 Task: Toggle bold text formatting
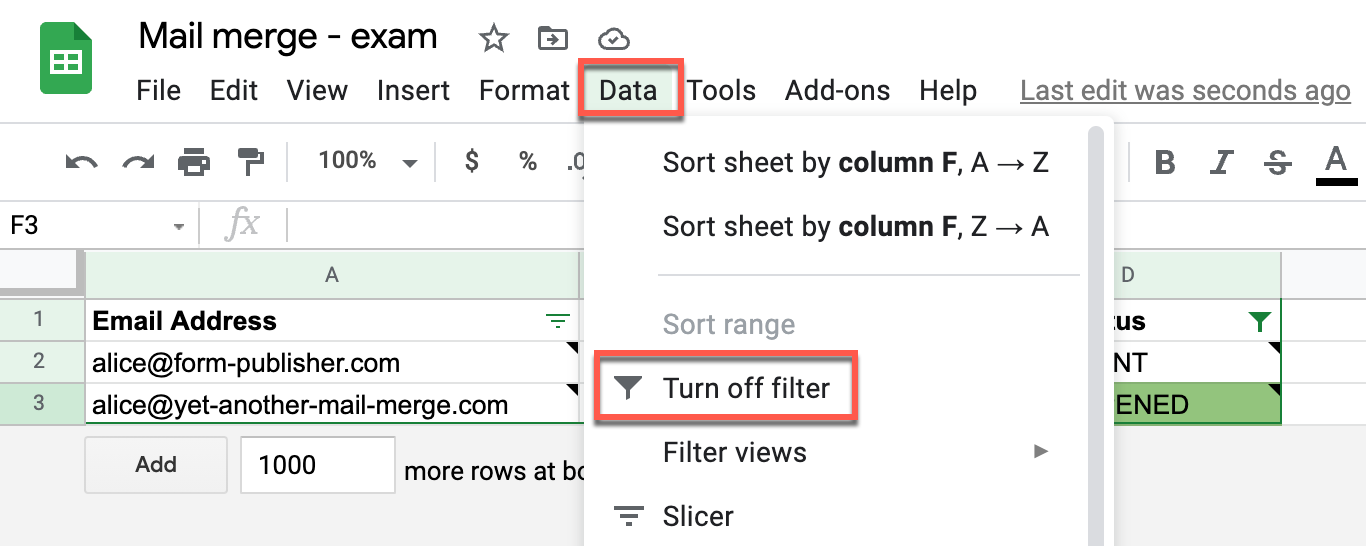pyautogui.click(x=1164, y=162)
